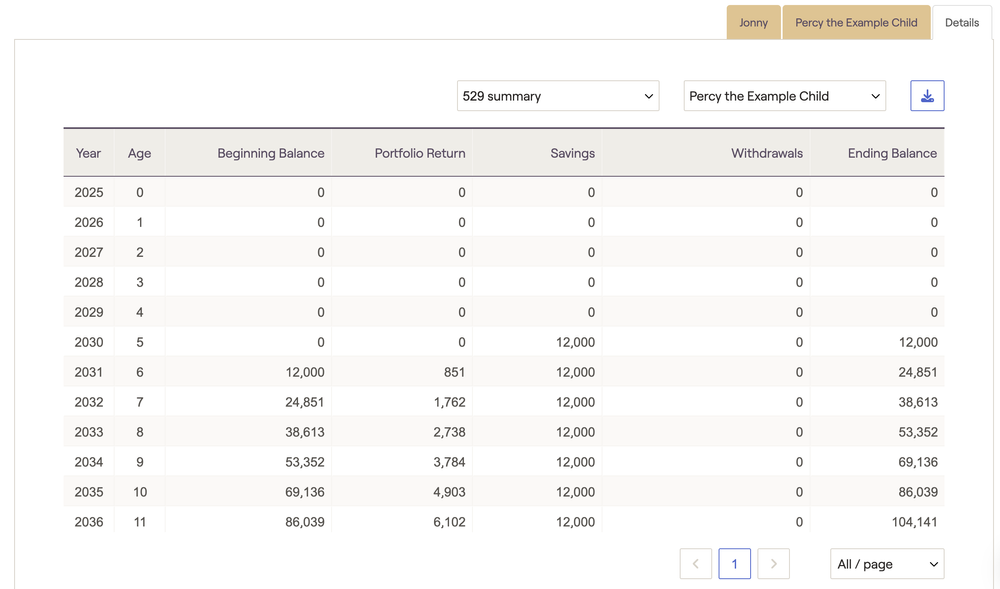Switch to the Jonny tab
Viewport: 1000px width, 589px height.
[753, 22]
